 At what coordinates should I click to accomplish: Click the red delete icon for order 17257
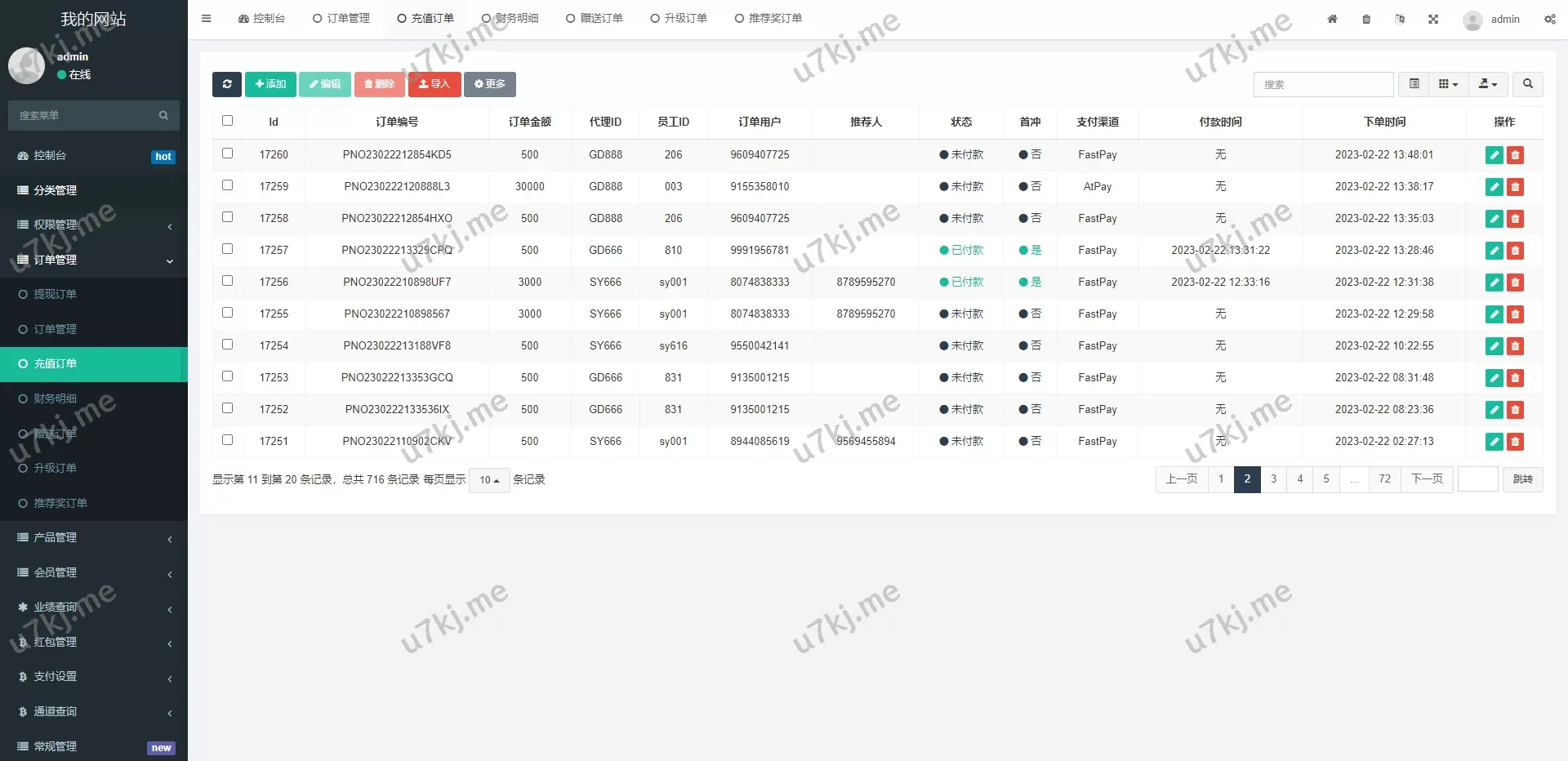pos(1515,251)
